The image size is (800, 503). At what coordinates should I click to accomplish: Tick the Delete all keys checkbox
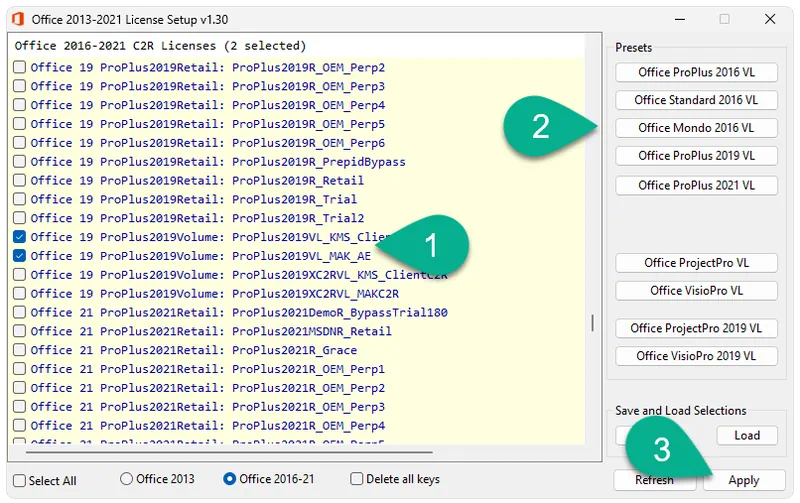358,479
